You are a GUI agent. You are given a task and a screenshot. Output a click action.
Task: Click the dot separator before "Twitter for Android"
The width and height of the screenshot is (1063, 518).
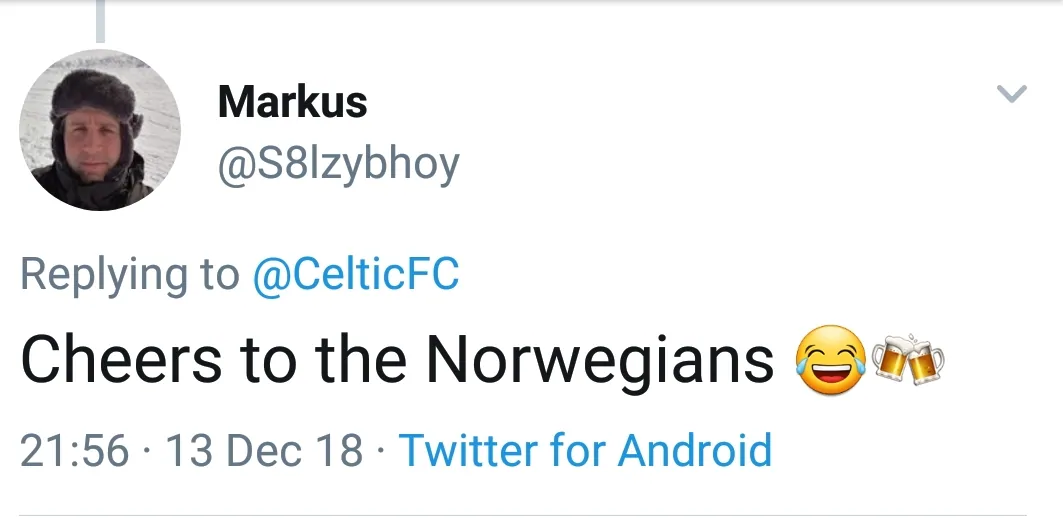click(381, 451)
